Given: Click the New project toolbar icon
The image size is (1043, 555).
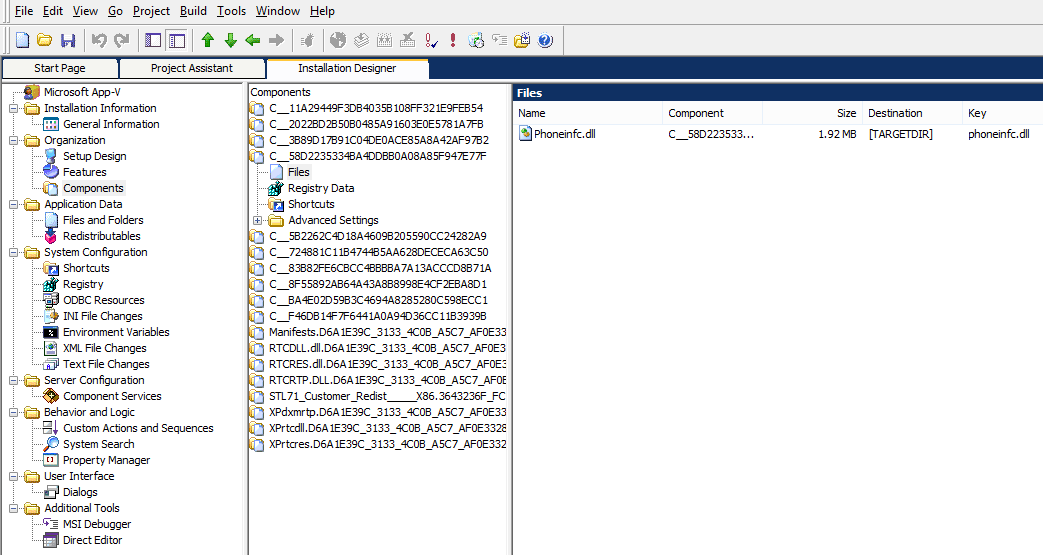Looking at the screenshot, I should pyautogui.click(x=22, y=41).
